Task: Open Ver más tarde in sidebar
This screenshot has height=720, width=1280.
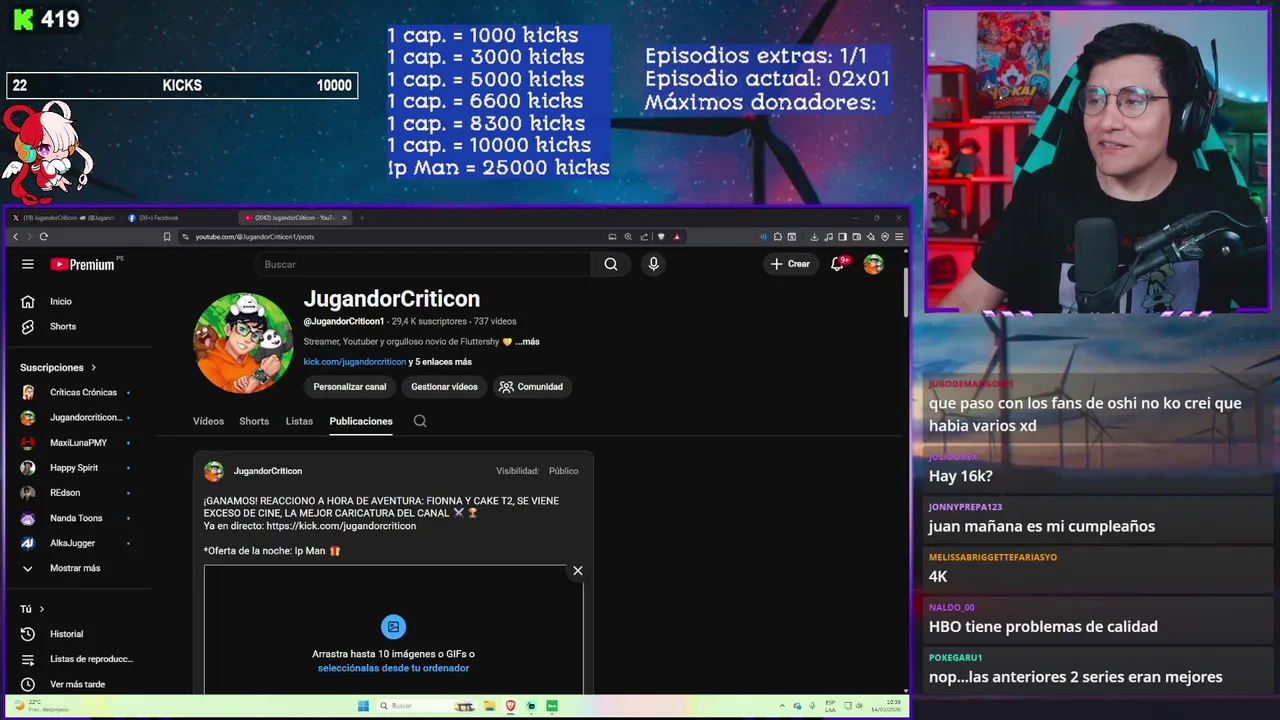Action: tap(78, 685)
